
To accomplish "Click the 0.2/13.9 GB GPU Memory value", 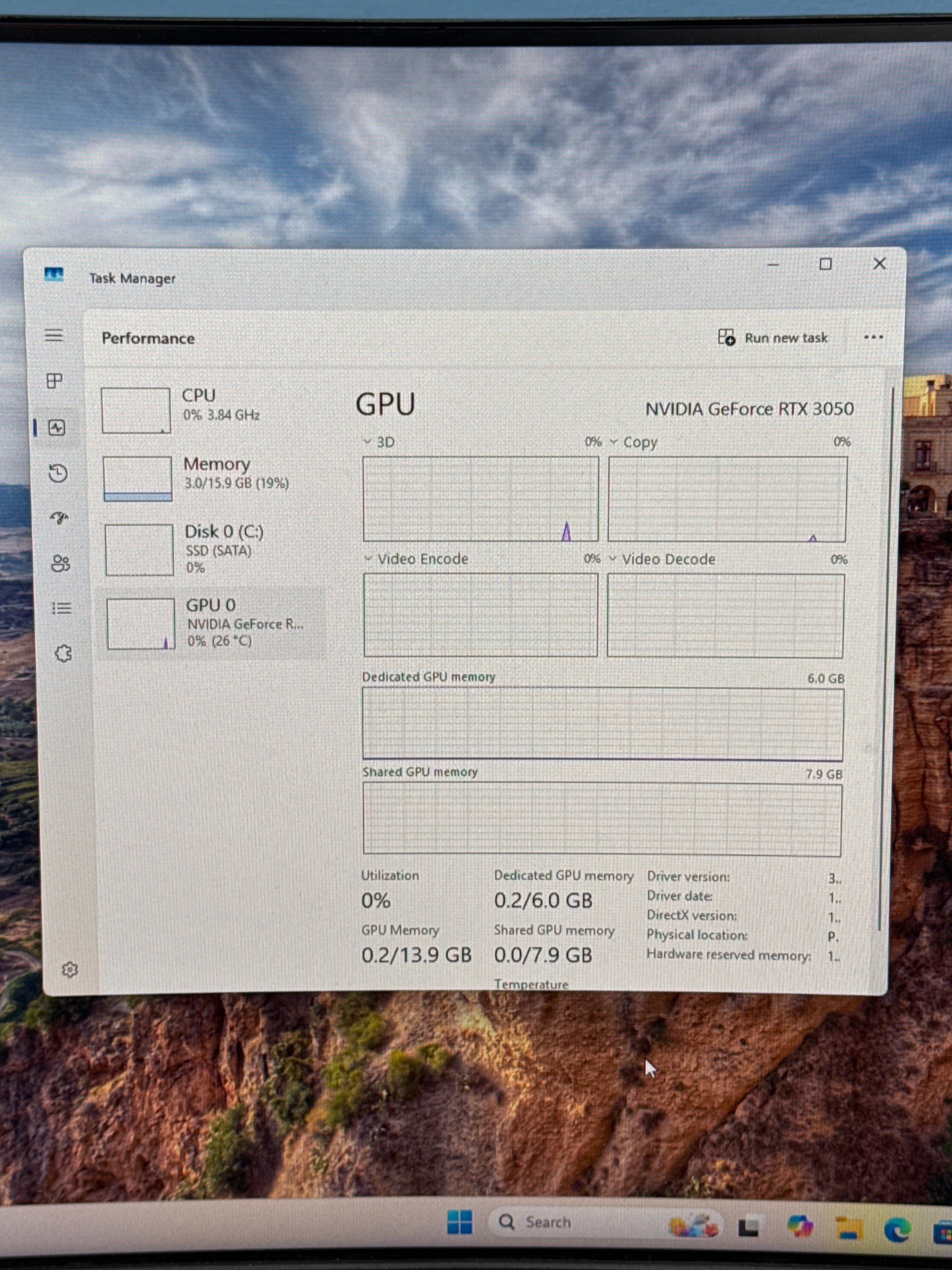I will click(x=416, y=955).
